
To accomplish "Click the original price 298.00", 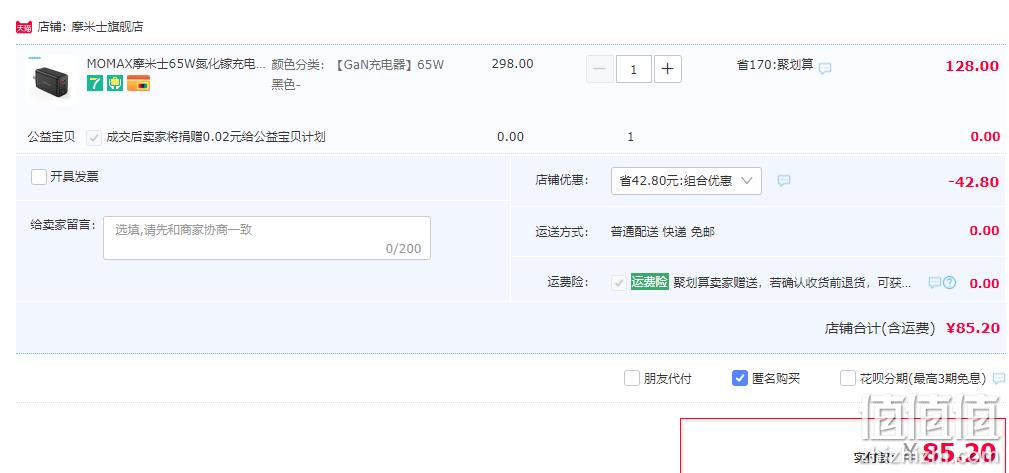I will (x=512, y=64).
